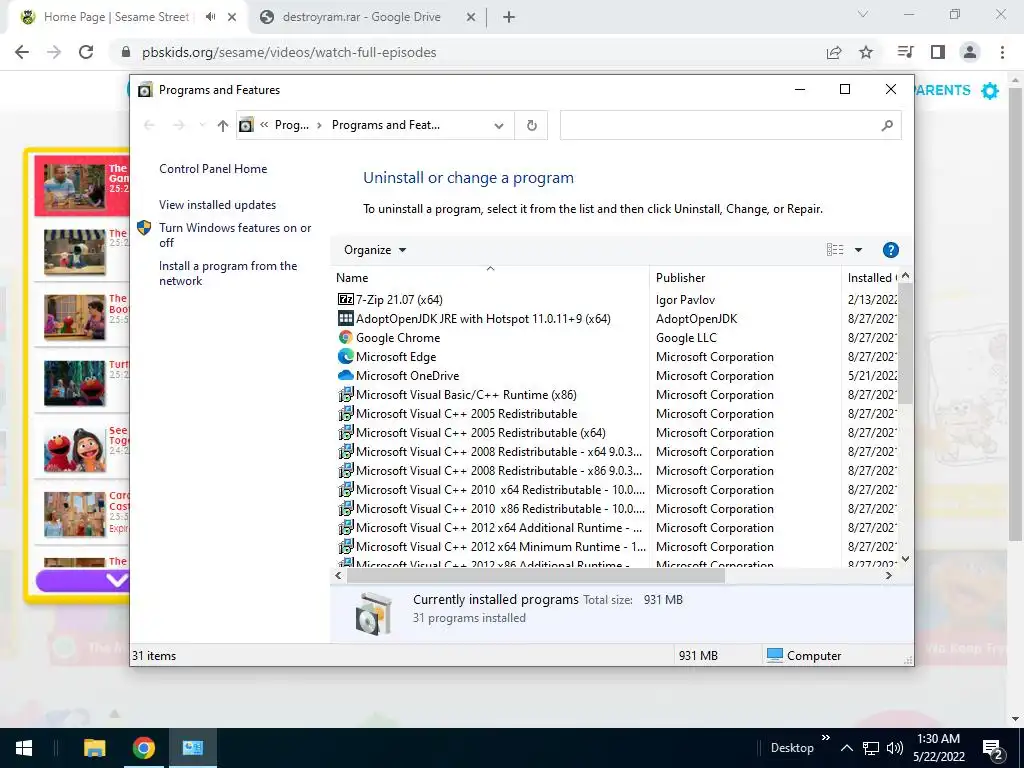Open Chrome side panel icon
Viewport: 1024px width, 768px height.
[x=938, y=52]
